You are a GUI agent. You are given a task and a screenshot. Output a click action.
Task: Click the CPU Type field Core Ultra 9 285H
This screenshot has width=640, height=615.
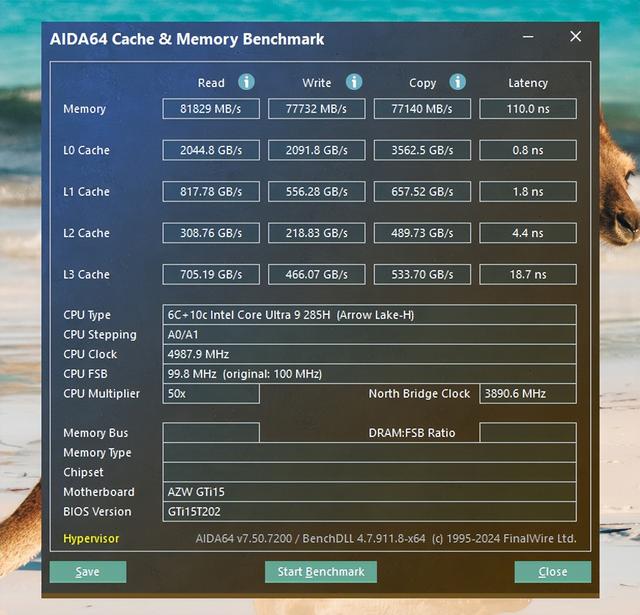(x=369, y=315)
